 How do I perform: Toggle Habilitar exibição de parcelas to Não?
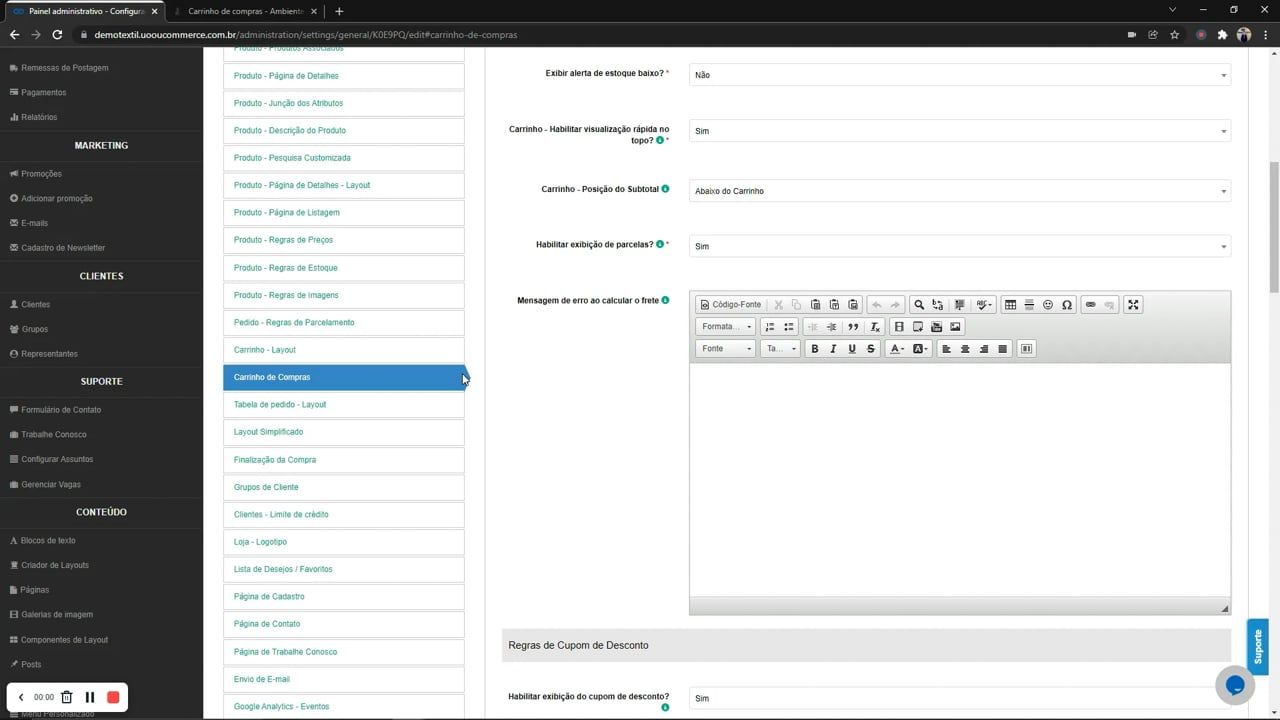[x=958, y=246]
